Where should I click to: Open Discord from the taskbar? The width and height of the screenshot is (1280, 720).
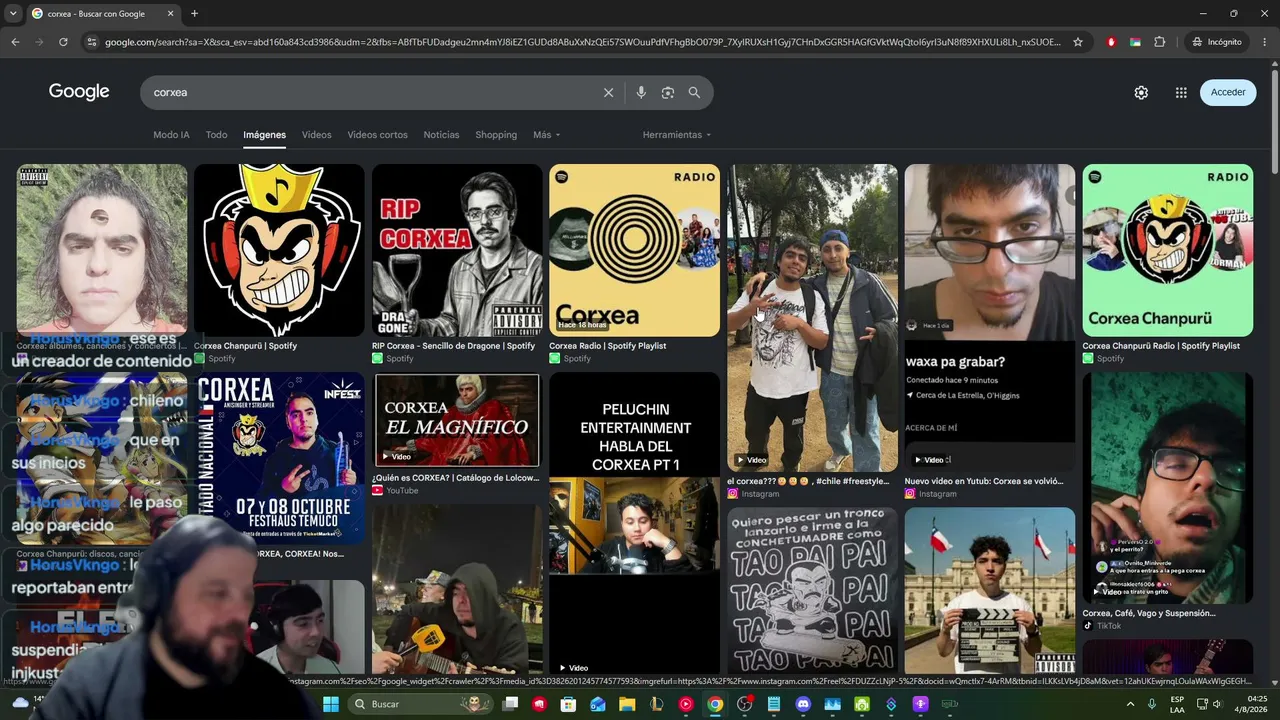(x=803, y=704)
